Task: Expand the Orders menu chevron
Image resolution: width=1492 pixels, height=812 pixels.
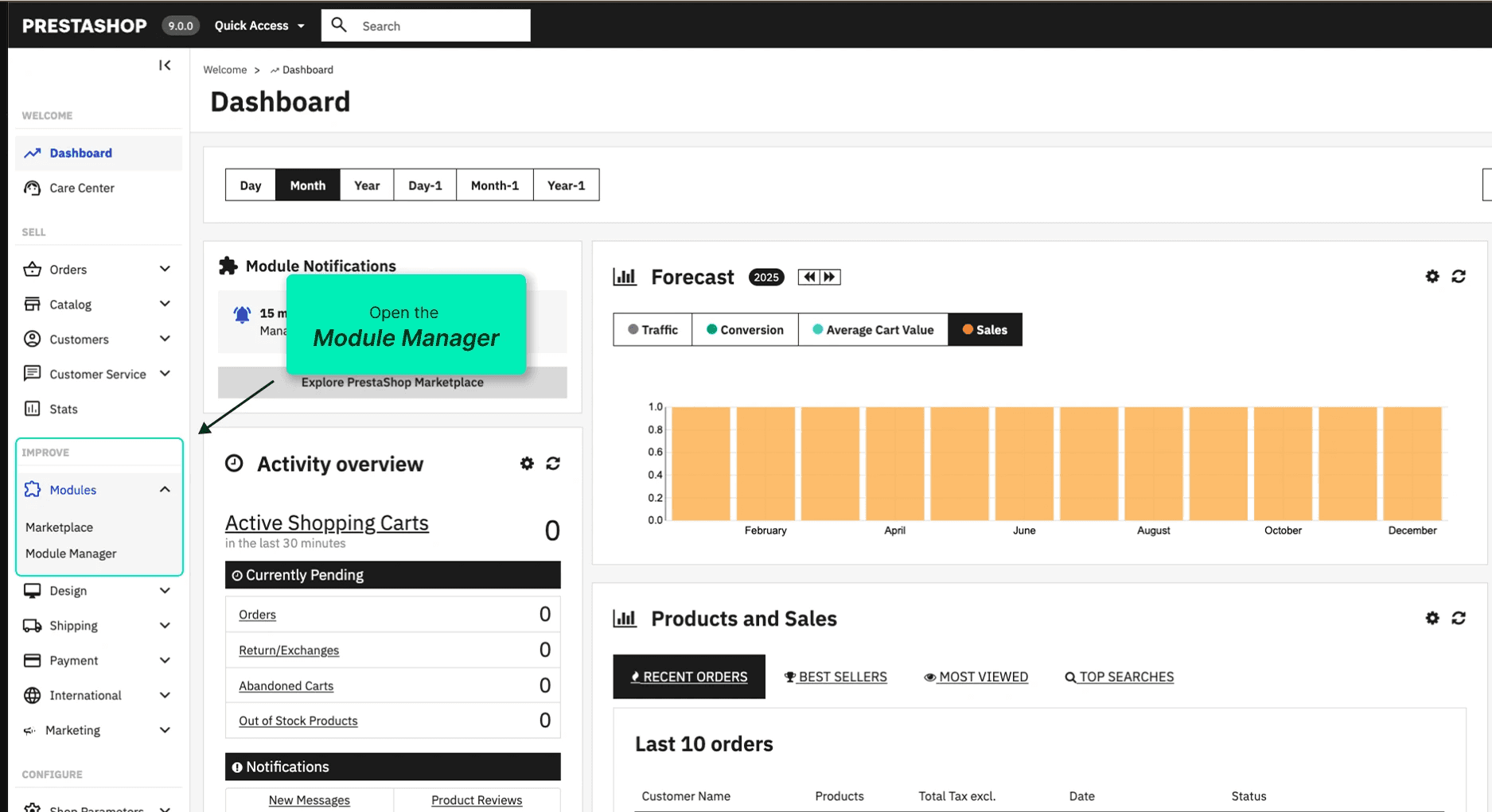Action: tap(165, 269)
